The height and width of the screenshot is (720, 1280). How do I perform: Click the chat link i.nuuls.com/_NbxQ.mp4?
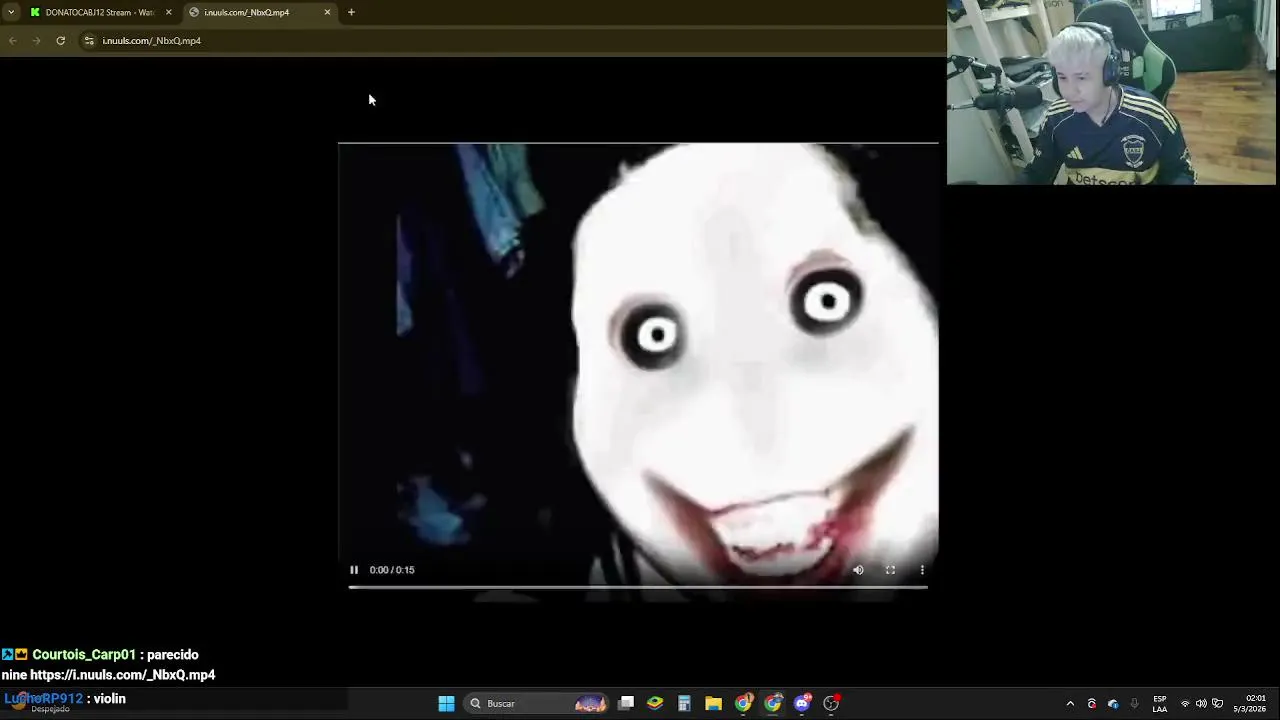pyautogui.click(x=123, y=675)
